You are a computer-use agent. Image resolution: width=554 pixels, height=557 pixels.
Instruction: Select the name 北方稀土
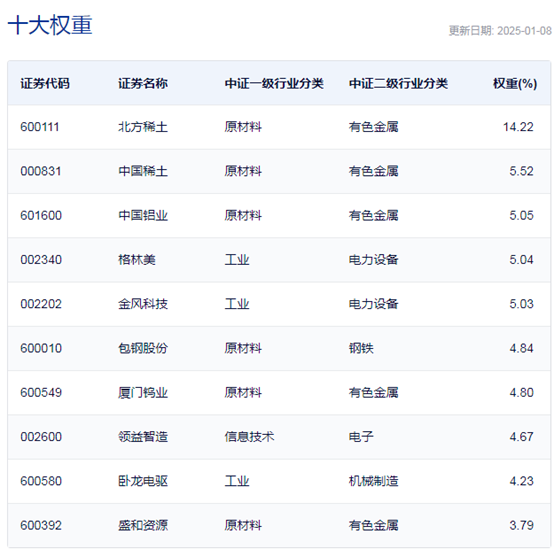pyautogui.click(x=143, y=127)
